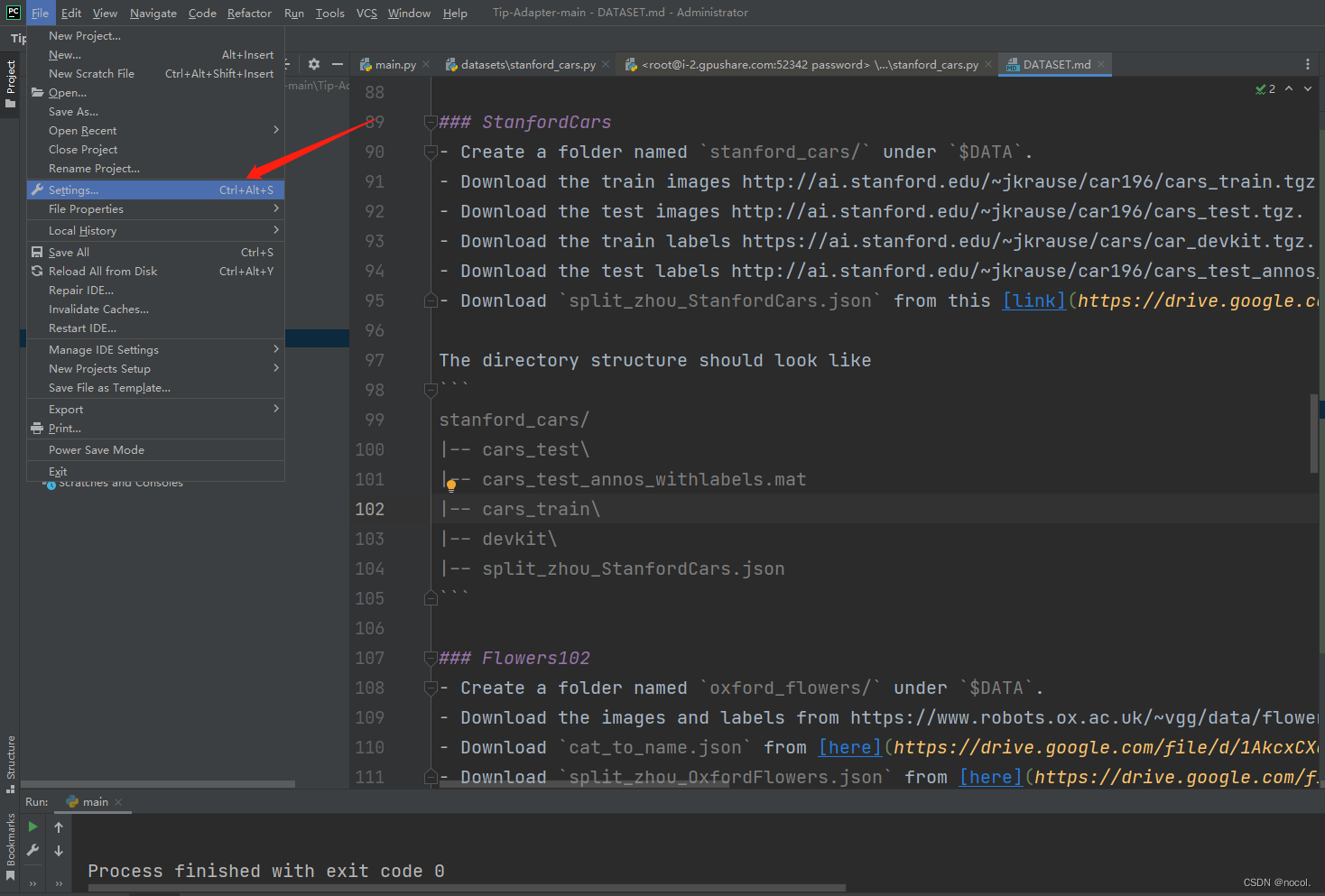Image resolution: width=1325 pixels, height=896 pixels.
Task: Go to previous highlighted problem arrow
Action: (x=1289, y=88)
